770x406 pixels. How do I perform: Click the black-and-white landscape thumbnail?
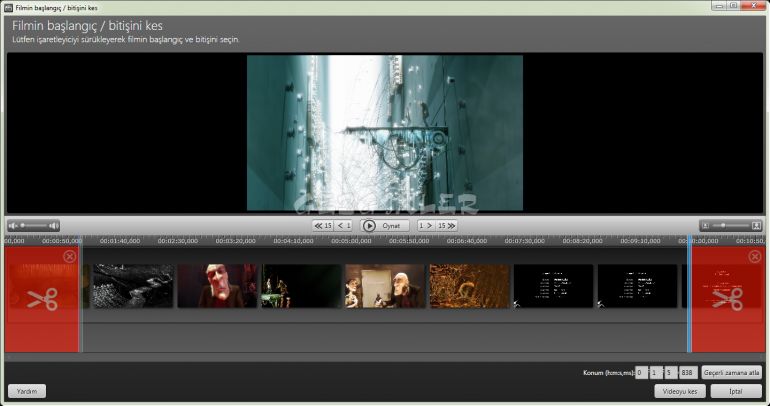coord(133,286)
